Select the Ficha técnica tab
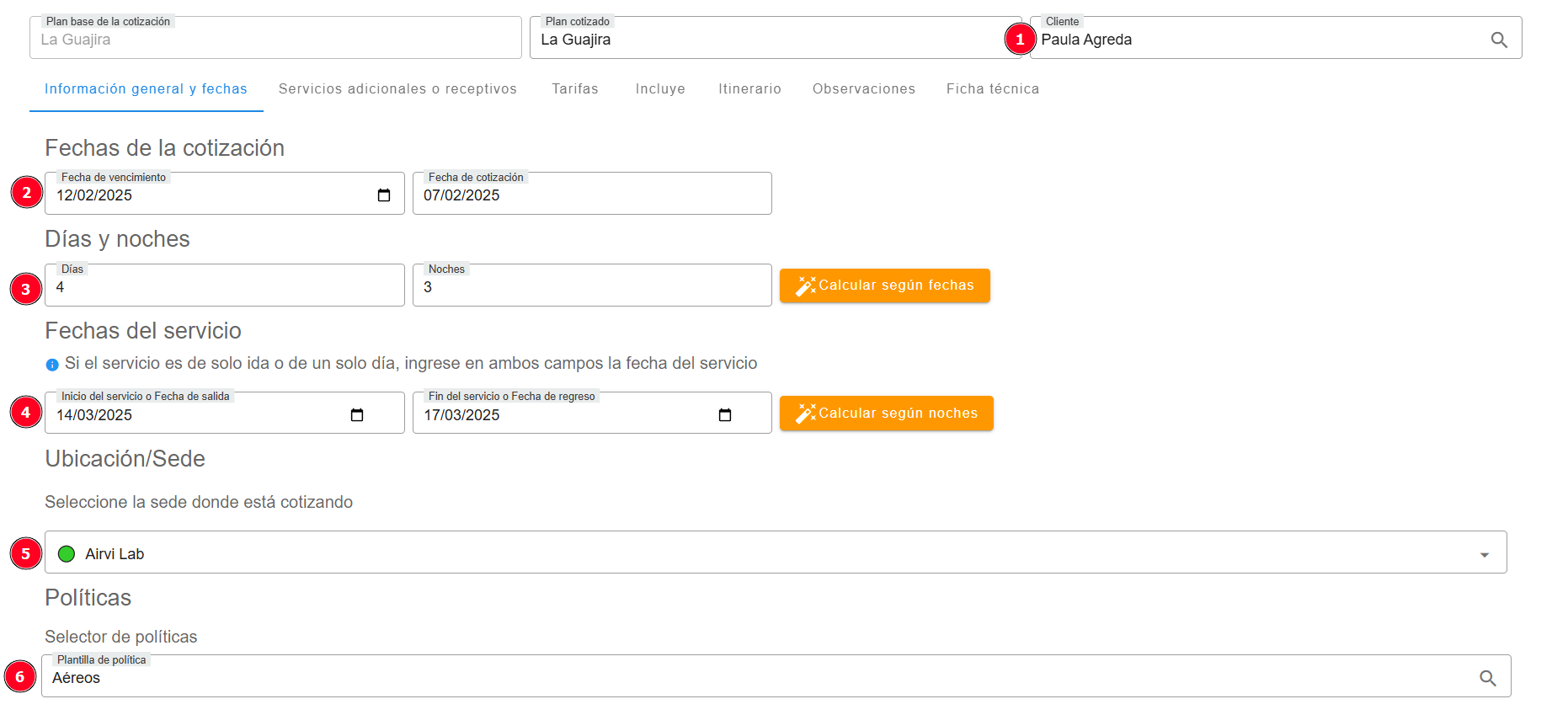 [x=992, y=89]
